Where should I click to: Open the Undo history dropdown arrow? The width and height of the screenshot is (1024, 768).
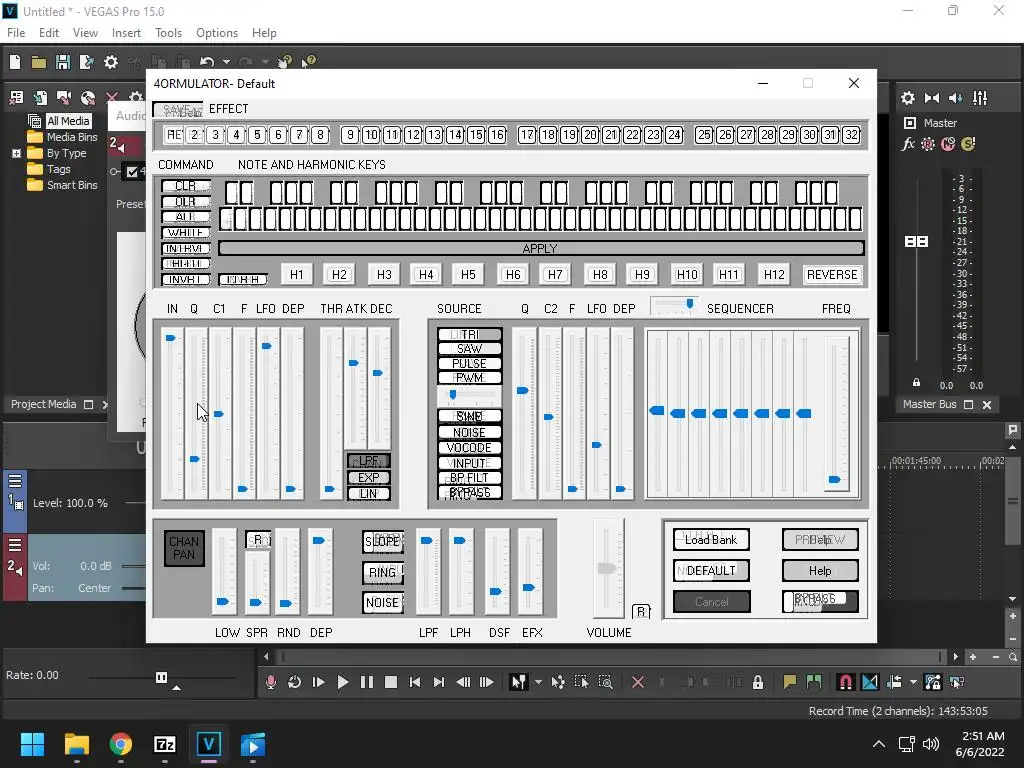(226, 62)
